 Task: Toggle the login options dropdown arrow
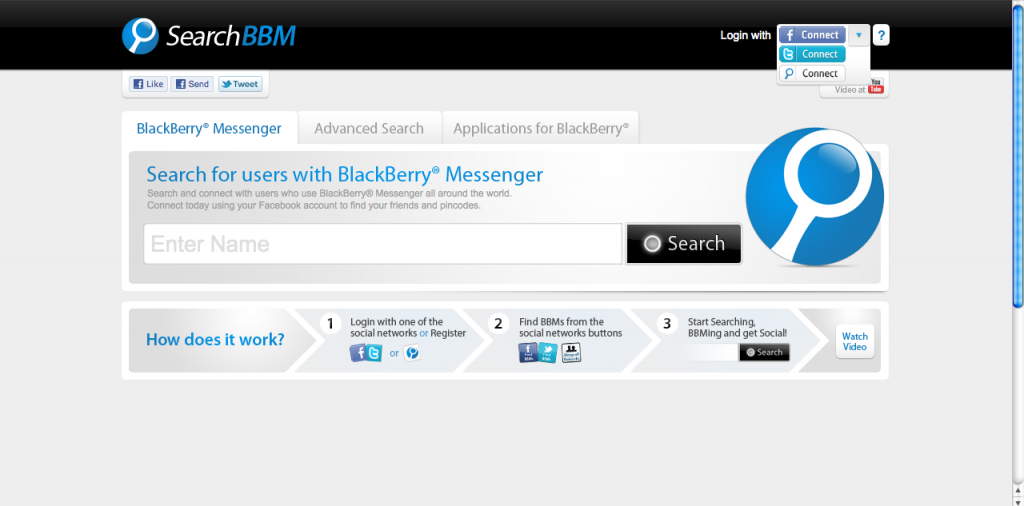click(x=859, y=35)
